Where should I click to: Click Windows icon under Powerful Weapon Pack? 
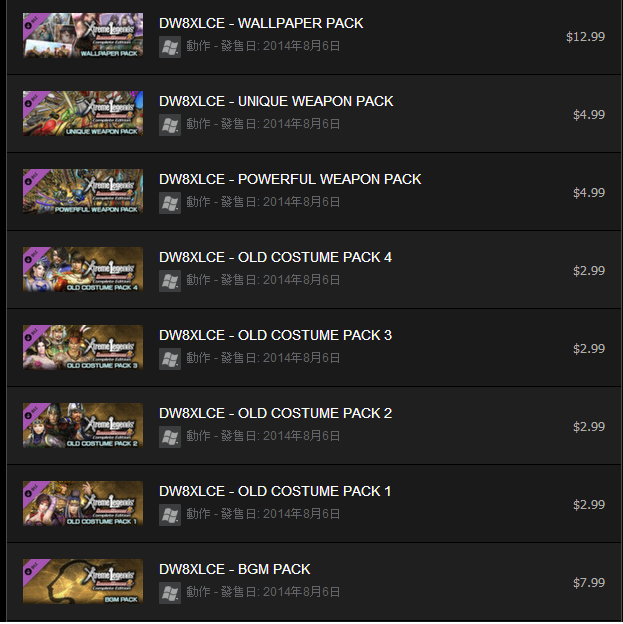tap(170, 203)
